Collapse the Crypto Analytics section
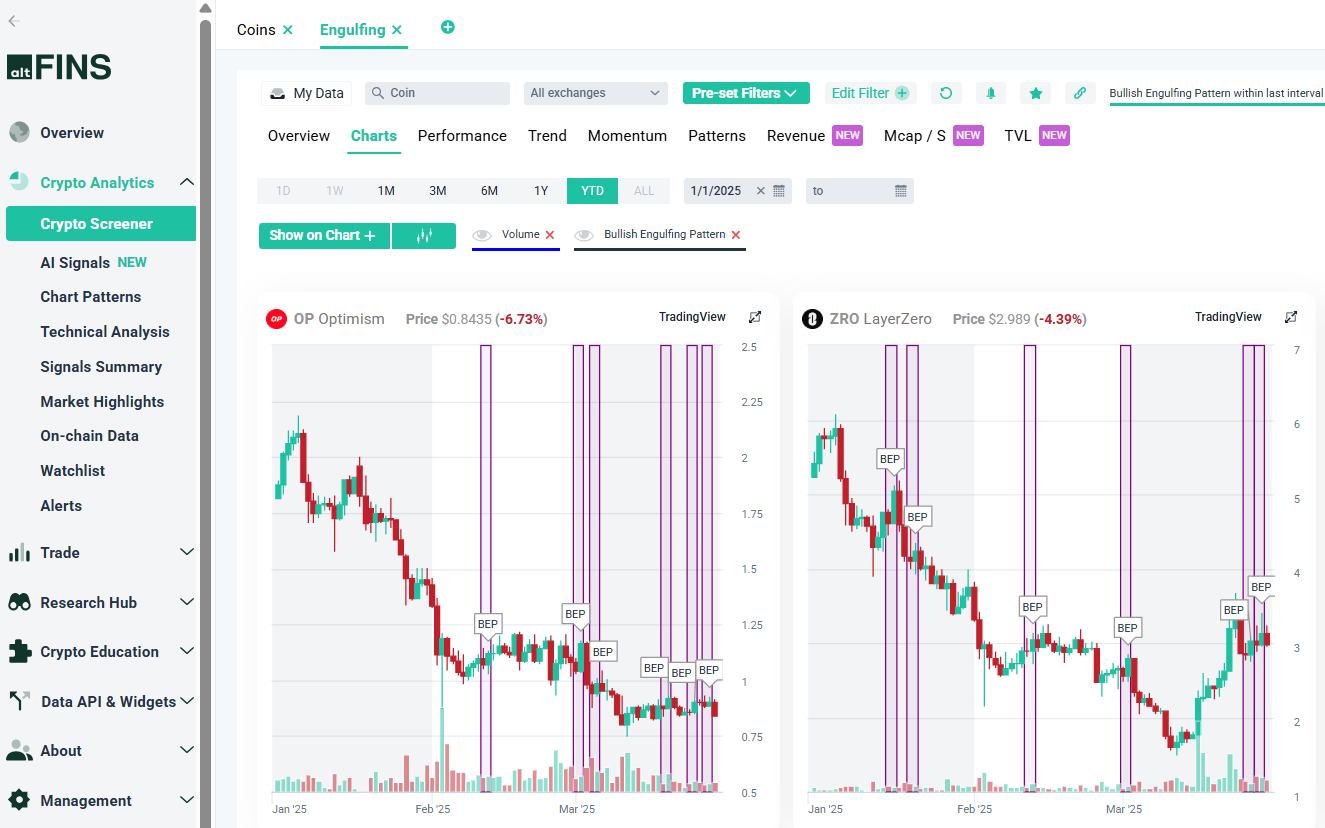This screenshot has width=1325, height=828. point(186,182)
